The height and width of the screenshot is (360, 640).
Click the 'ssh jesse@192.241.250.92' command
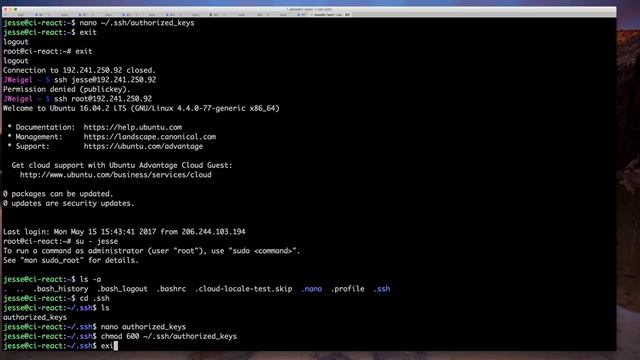pos(105,80)
